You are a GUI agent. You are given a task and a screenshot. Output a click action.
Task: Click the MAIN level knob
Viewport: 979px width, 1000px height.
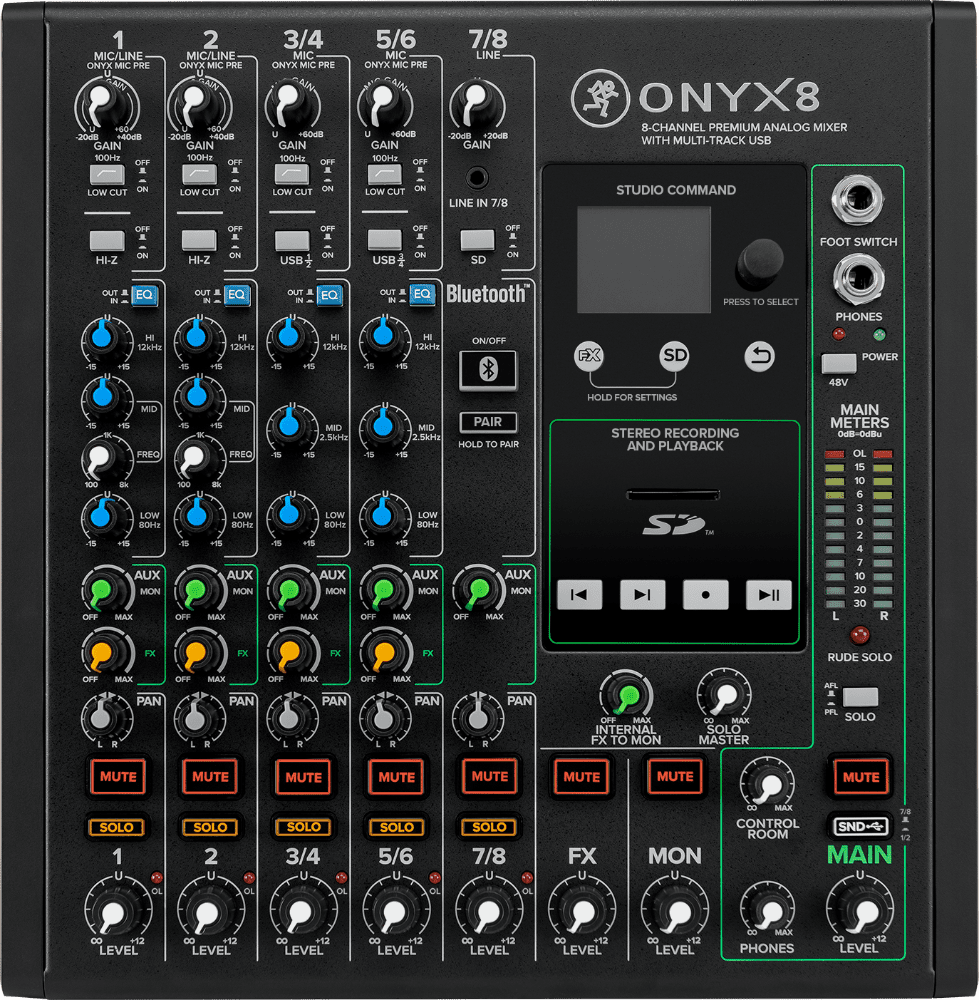point(861,910)
